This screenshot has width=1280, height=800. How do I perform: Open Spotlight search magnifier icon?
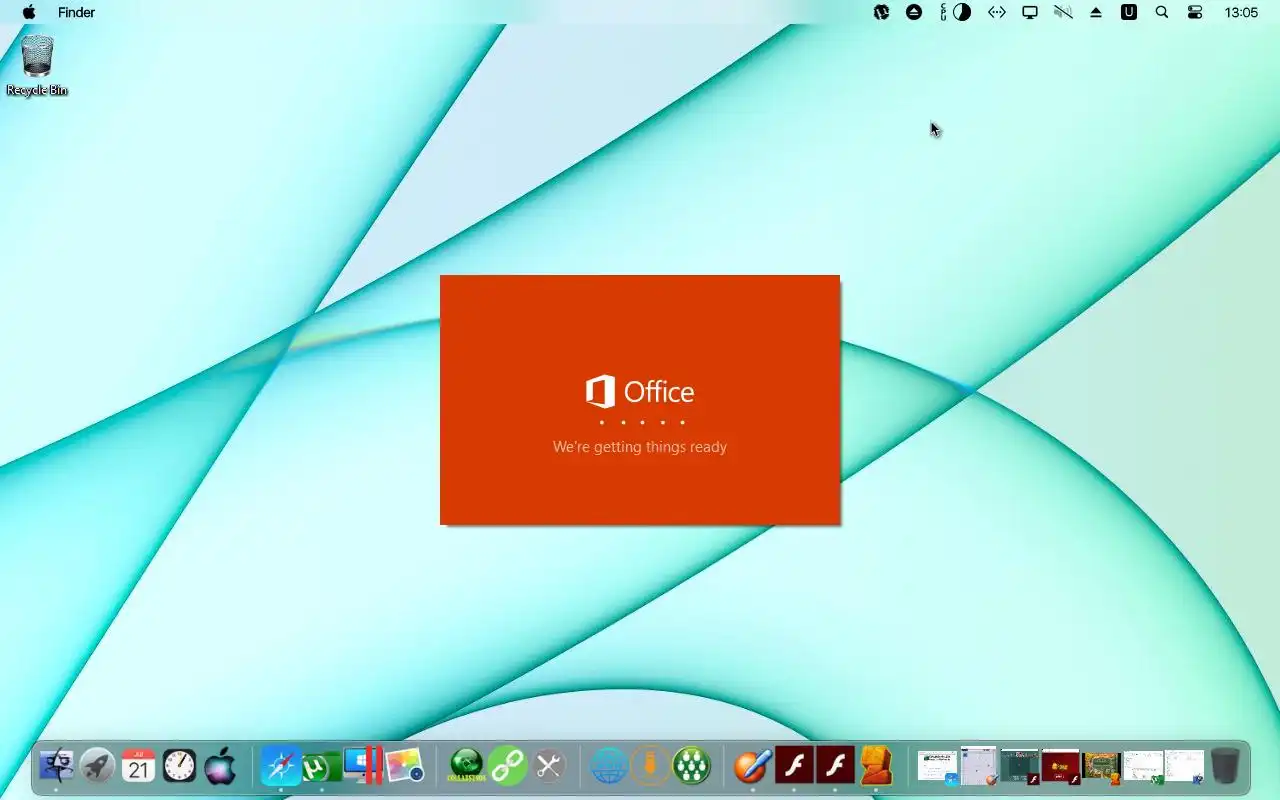[1162, 12]
